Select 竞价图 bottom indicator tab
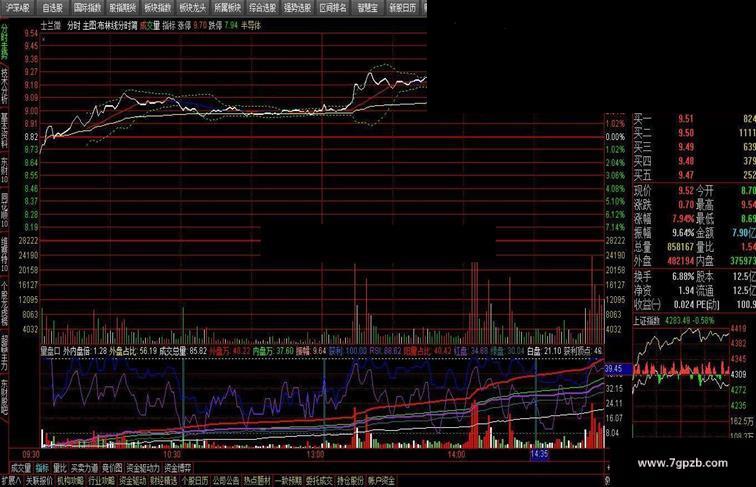 coord(112,468)
